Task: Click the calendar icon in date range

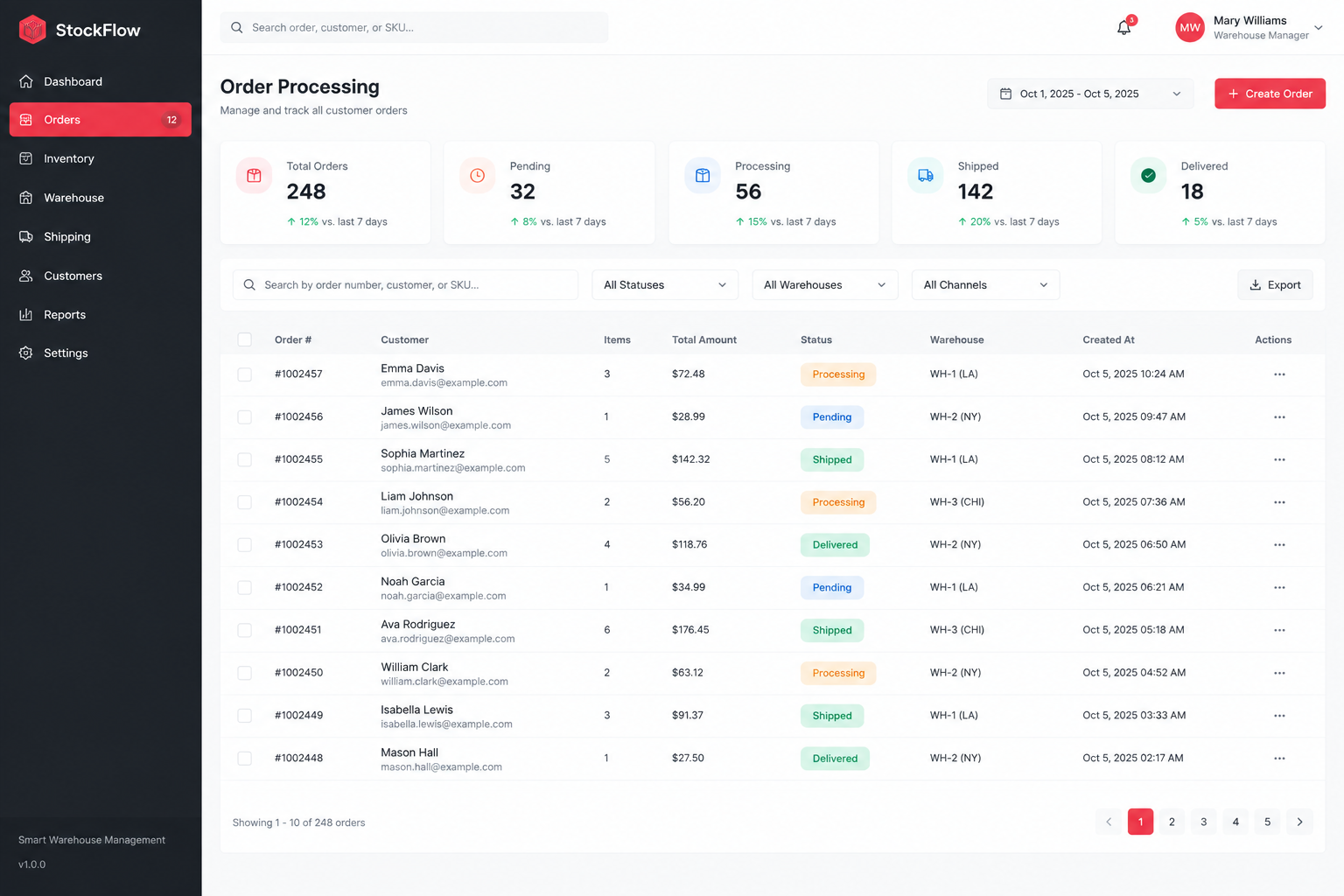Action: point(1005,94)
